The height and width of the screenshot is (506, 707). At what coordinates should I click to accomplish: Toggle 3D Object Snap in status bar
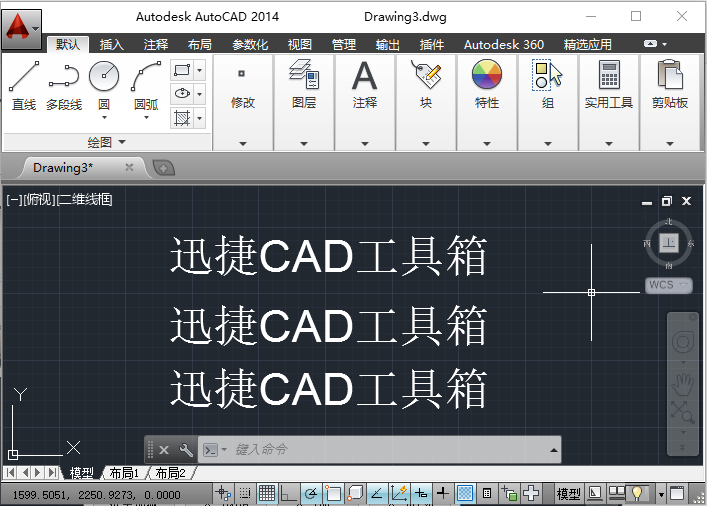355,493
